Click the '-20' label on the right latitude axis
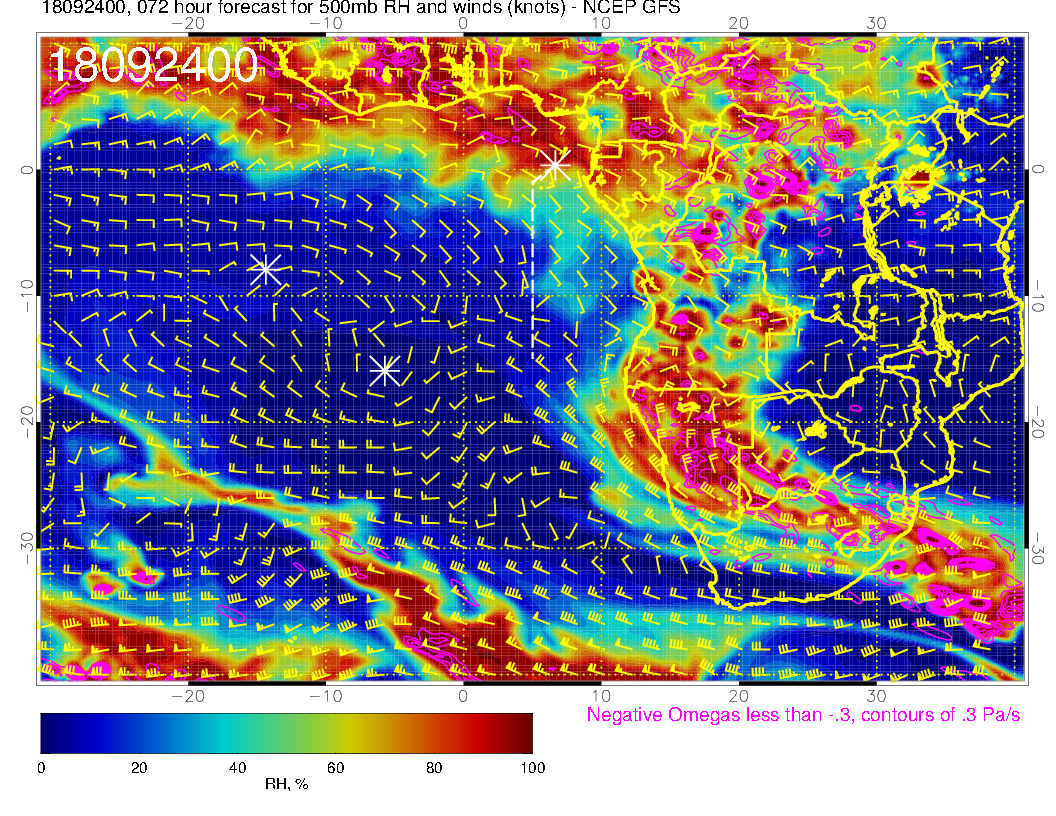Image resolution: width=1056 pixels, height=816 pixels. [x=1038, y=422]
